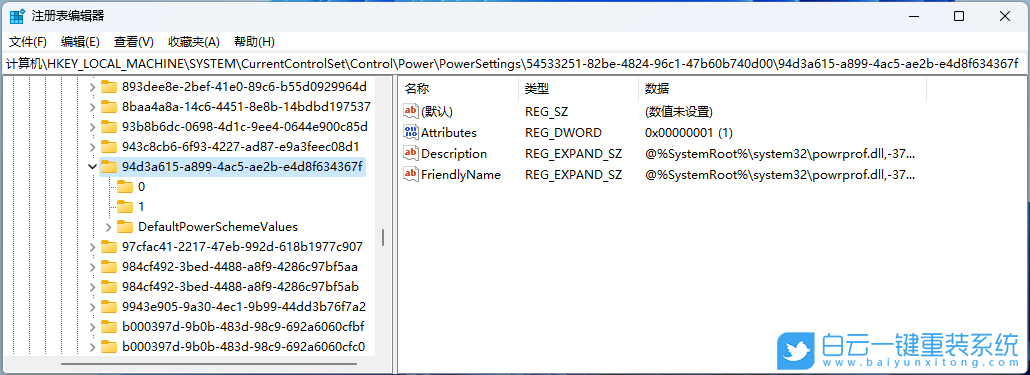Click the registry path address bar

point(515,64)
